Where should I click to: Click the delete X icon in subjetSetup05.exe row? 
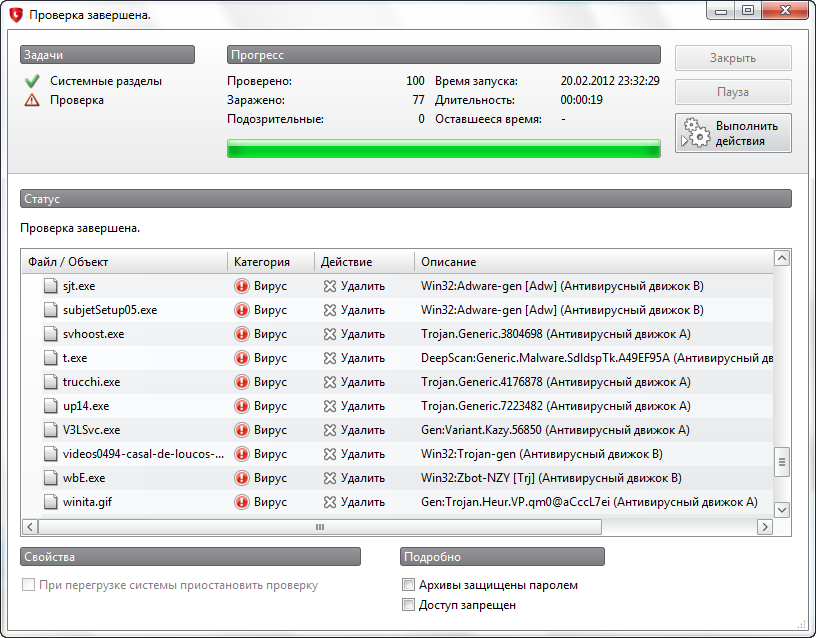329,310
